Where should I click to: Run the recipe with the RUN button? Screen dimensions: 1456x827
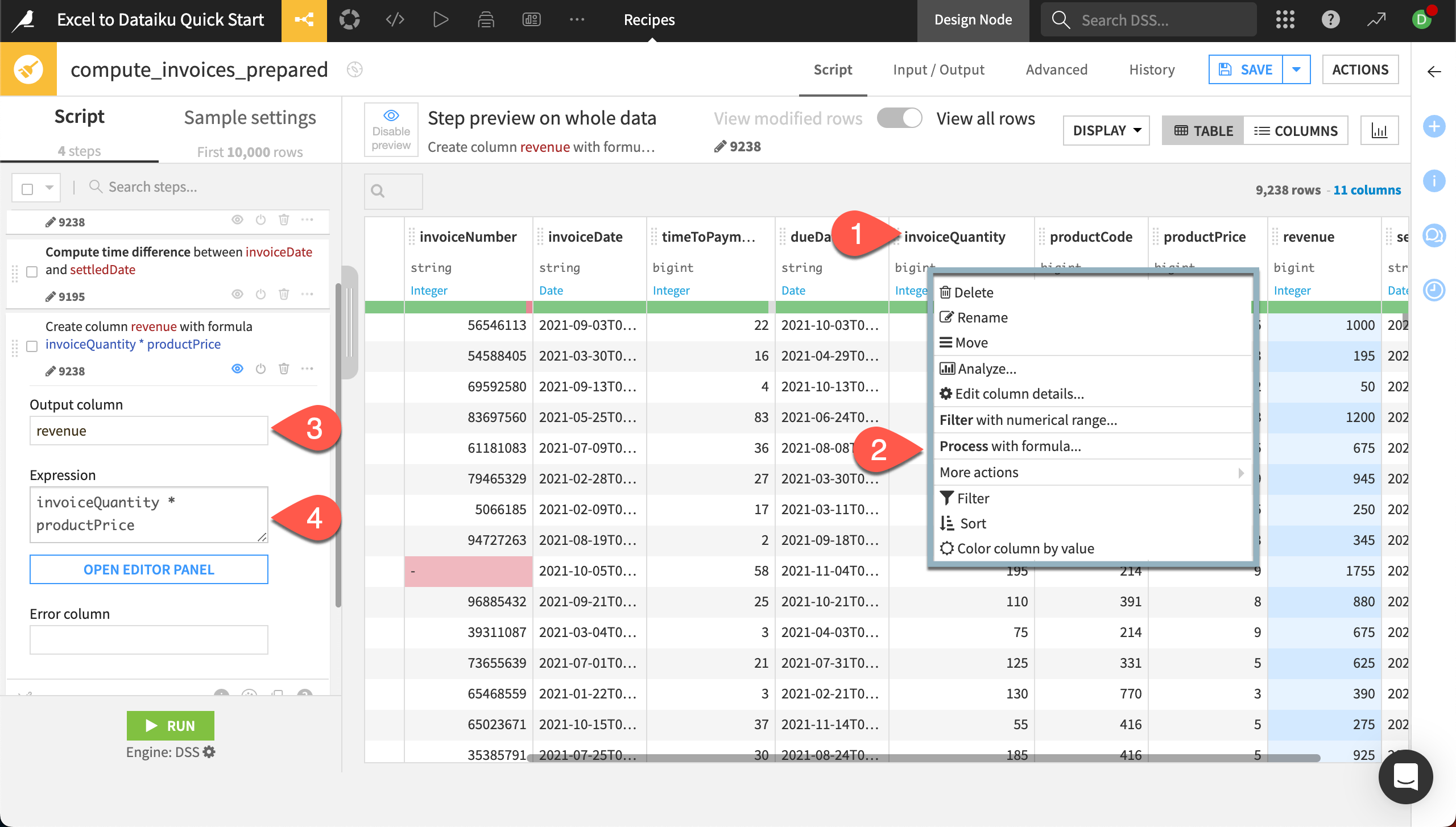click(170, 725)
